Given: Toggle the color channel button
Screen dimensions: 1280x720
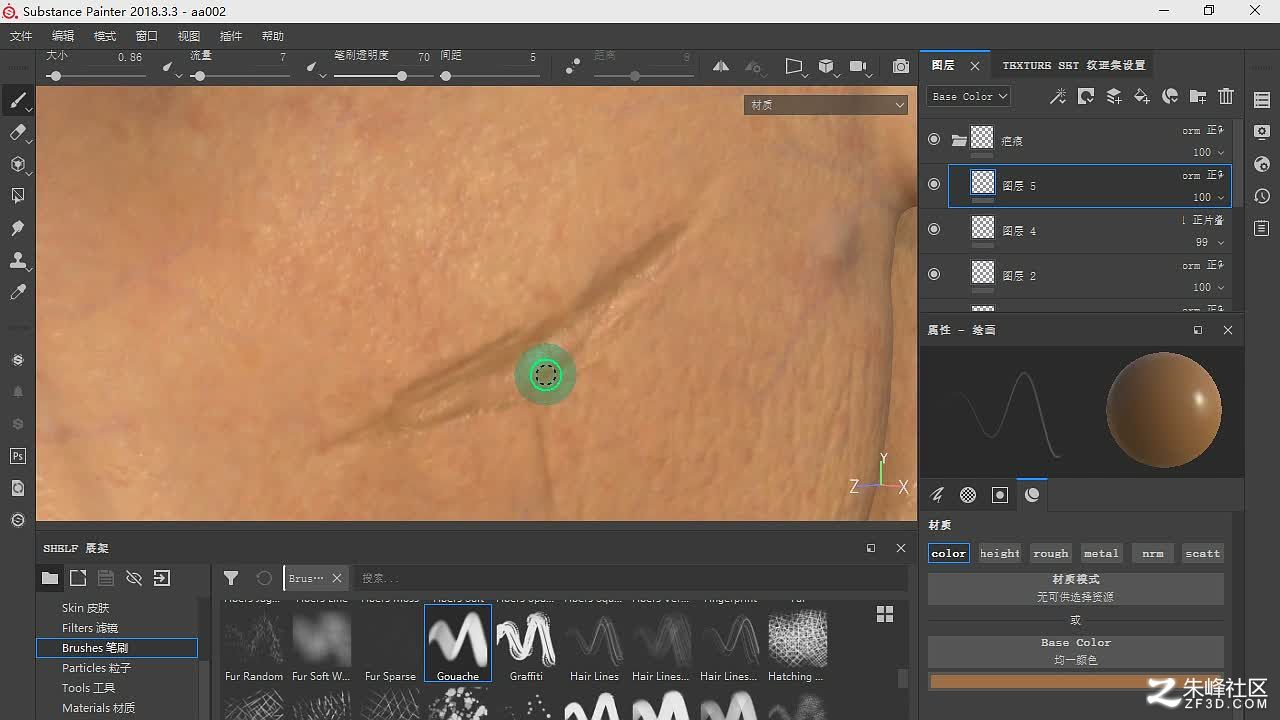Looking at the screenshot, I should (949, 553).
